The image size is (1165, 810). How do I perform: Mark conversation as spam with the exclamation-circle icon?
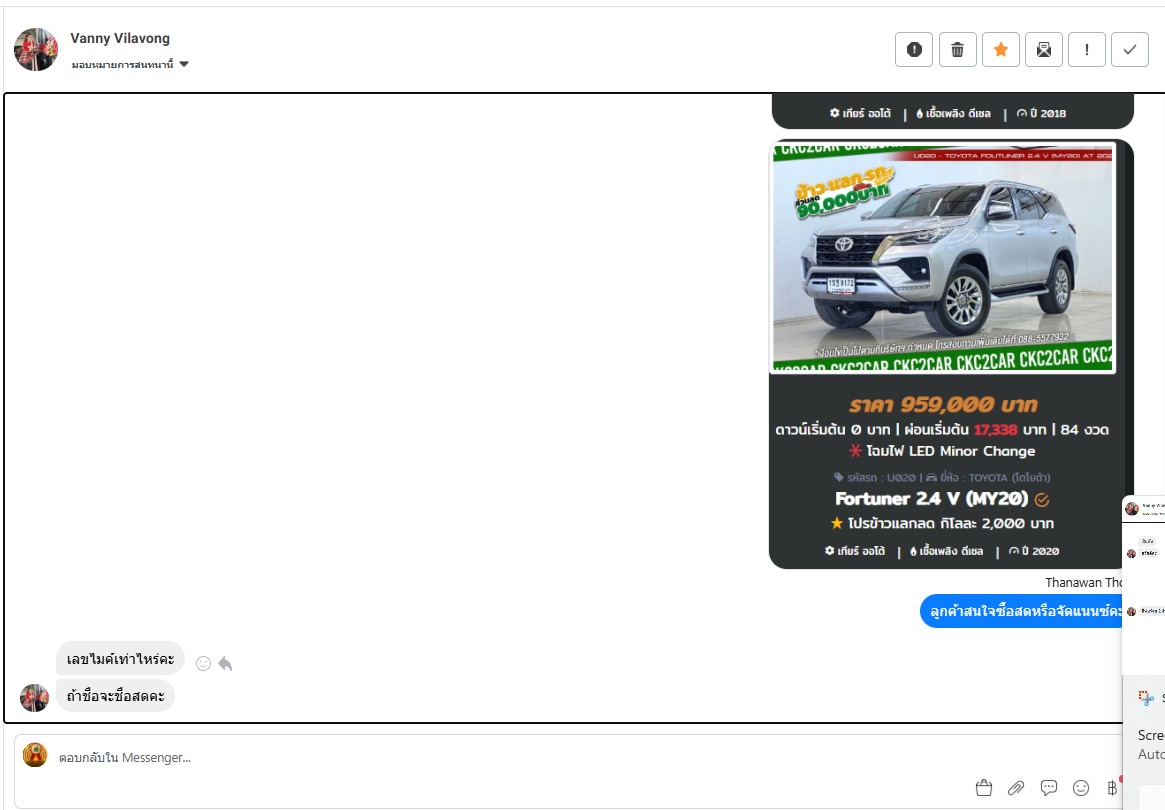click(x=914, y=50)
